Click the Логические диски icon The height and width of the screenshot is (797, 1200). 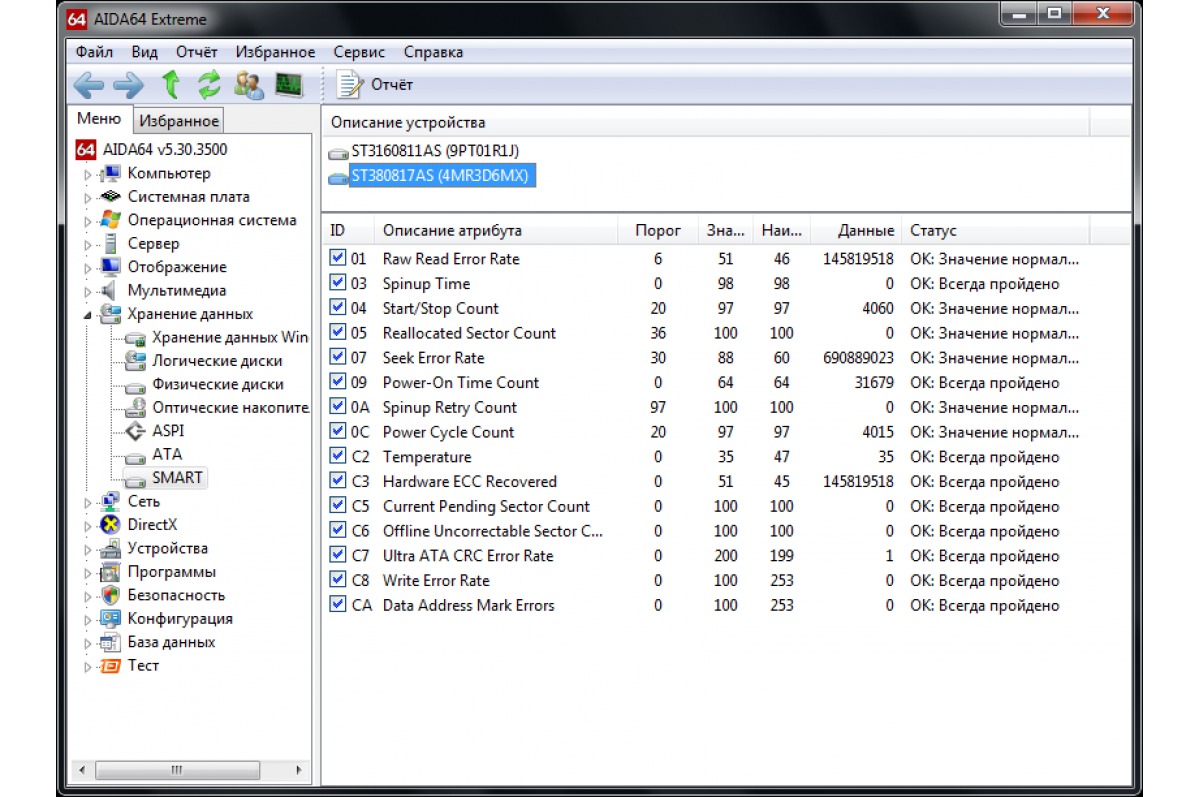pyautogui.click(x=135, y=361)
